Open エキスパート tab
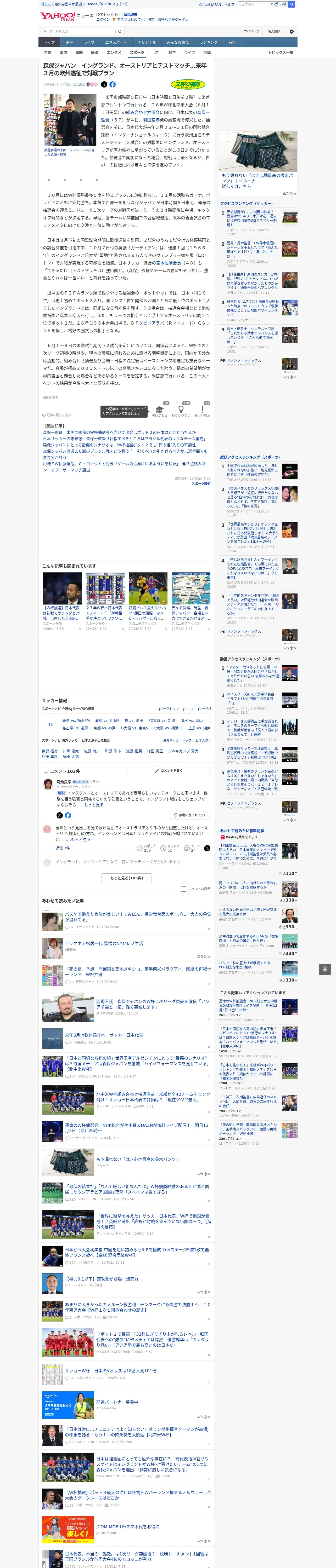Screen dimensions: 336x1568 point(116,43)
